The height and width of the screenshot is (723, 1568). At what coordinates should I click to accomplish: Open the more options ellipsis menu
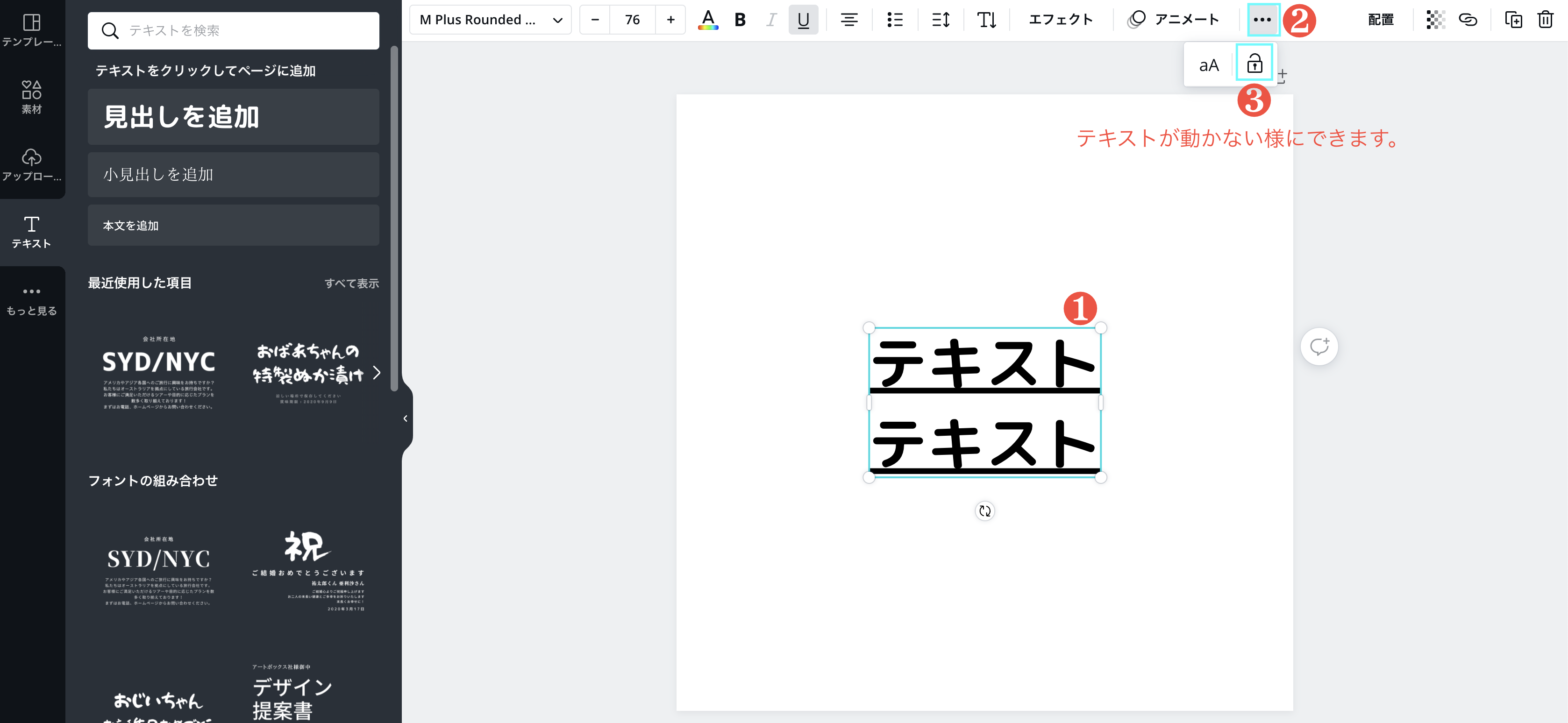pos(1262,20)
